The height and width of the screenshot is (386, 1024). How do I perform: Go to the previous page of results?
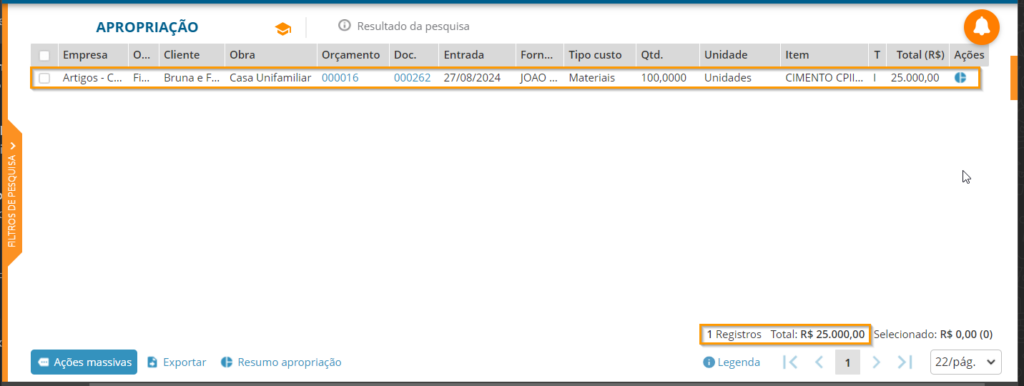[819, 362]
